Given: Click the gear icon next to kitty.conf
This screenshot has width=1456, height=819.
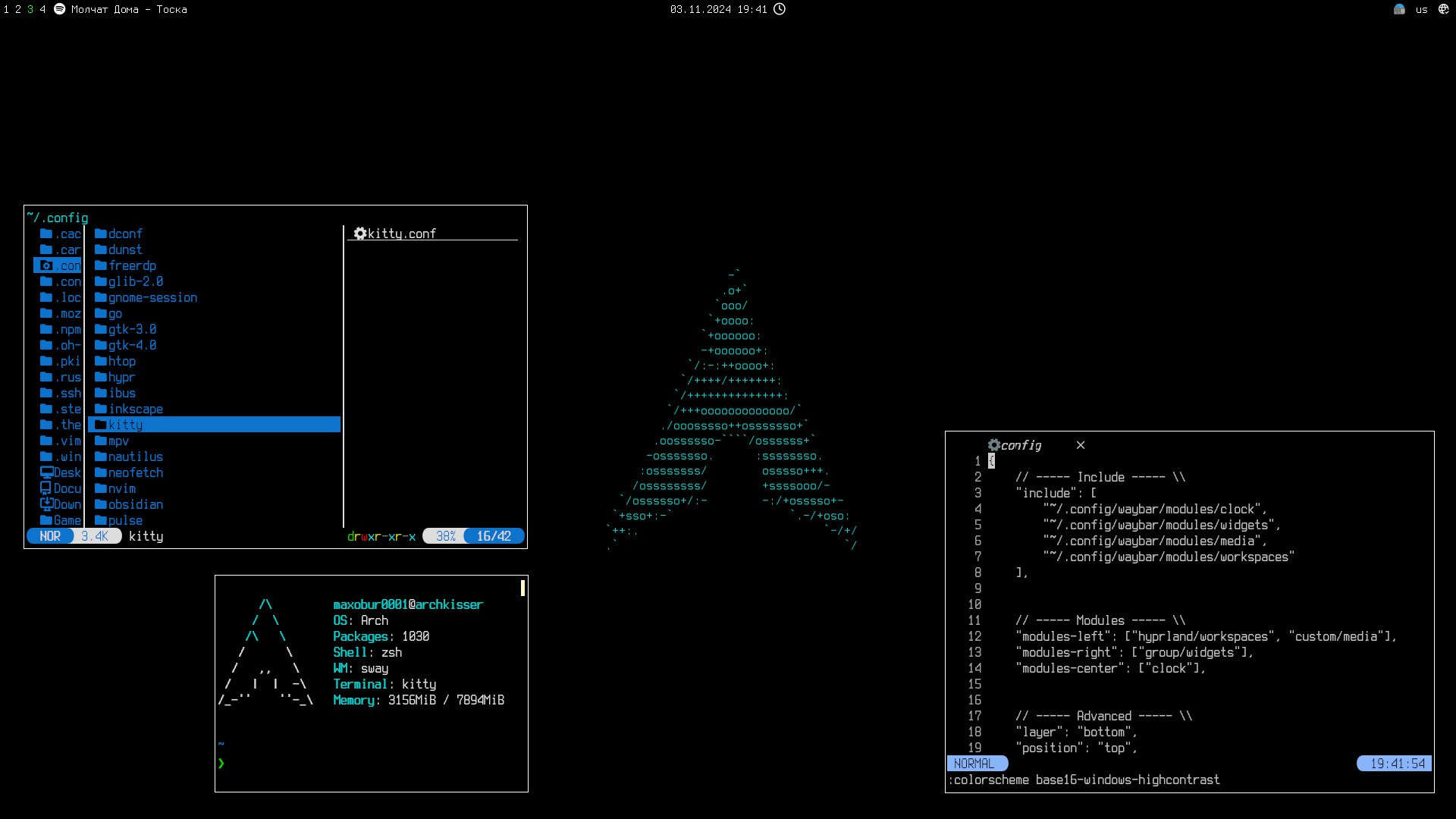Looking at the screenshot, I should 360,234.
